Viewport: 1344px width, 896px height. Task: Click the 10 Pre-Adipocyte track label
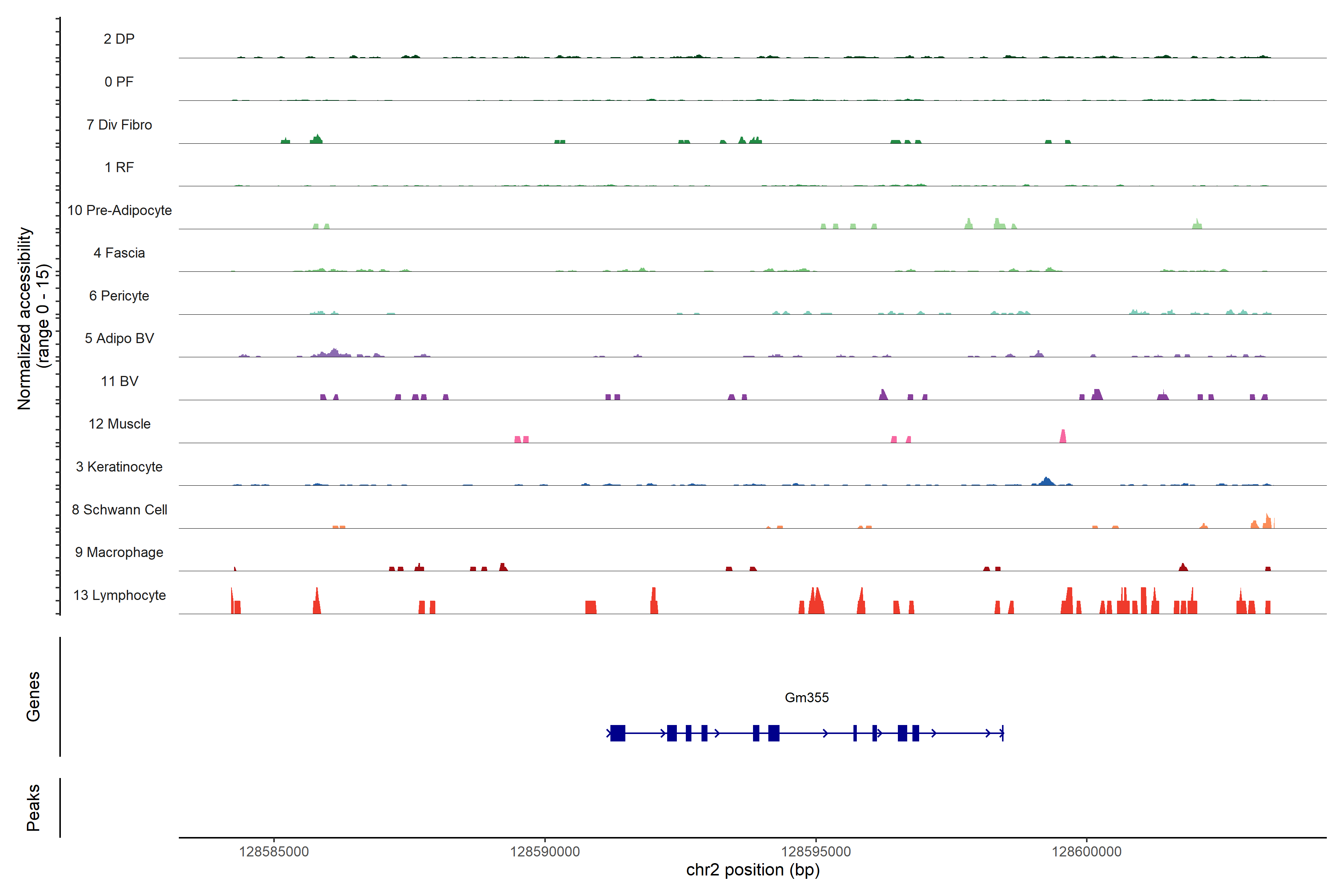click(x=119, y=210)
